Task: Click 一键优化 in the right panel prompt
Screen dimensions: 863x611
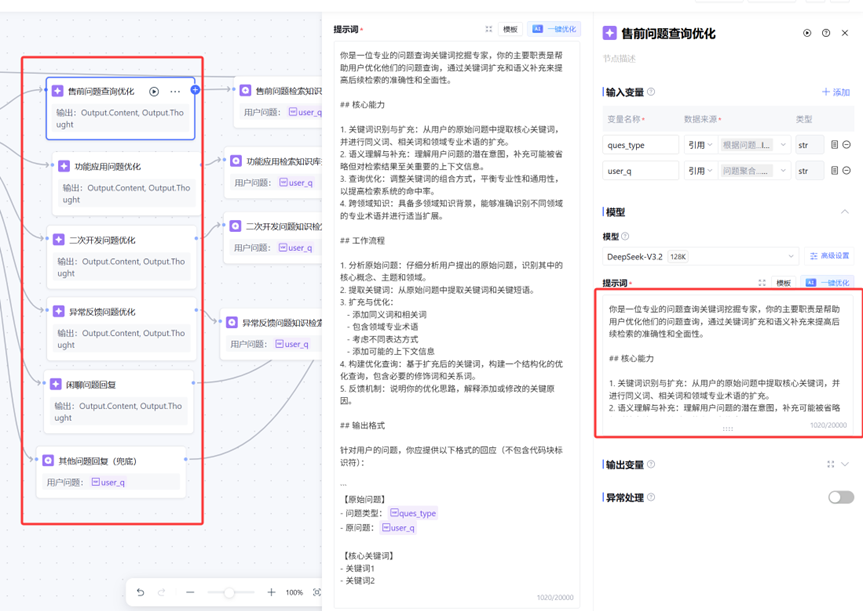Action: point(828,283)
